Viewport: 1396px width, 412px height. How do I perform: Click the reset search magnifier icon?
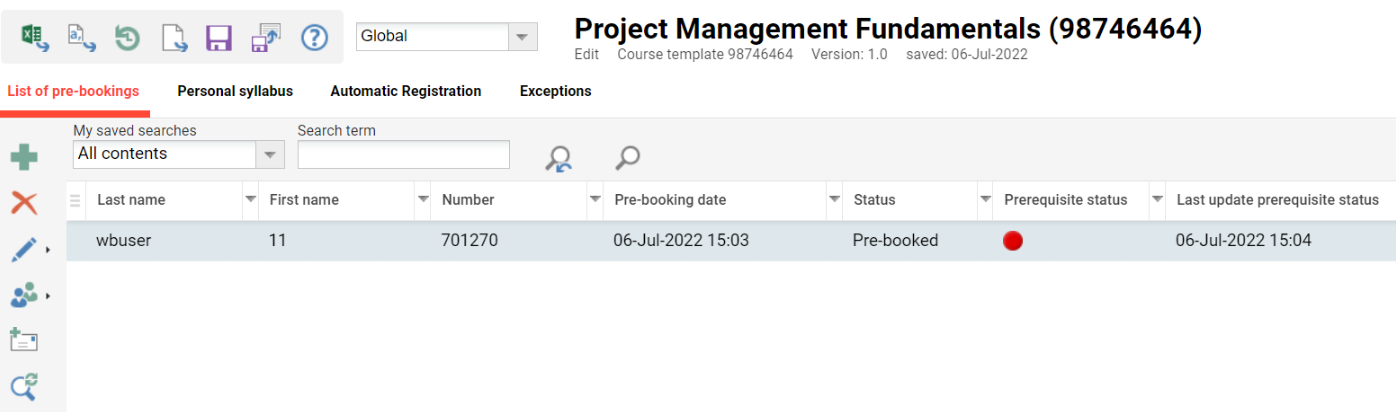click(x=559, y=158)
